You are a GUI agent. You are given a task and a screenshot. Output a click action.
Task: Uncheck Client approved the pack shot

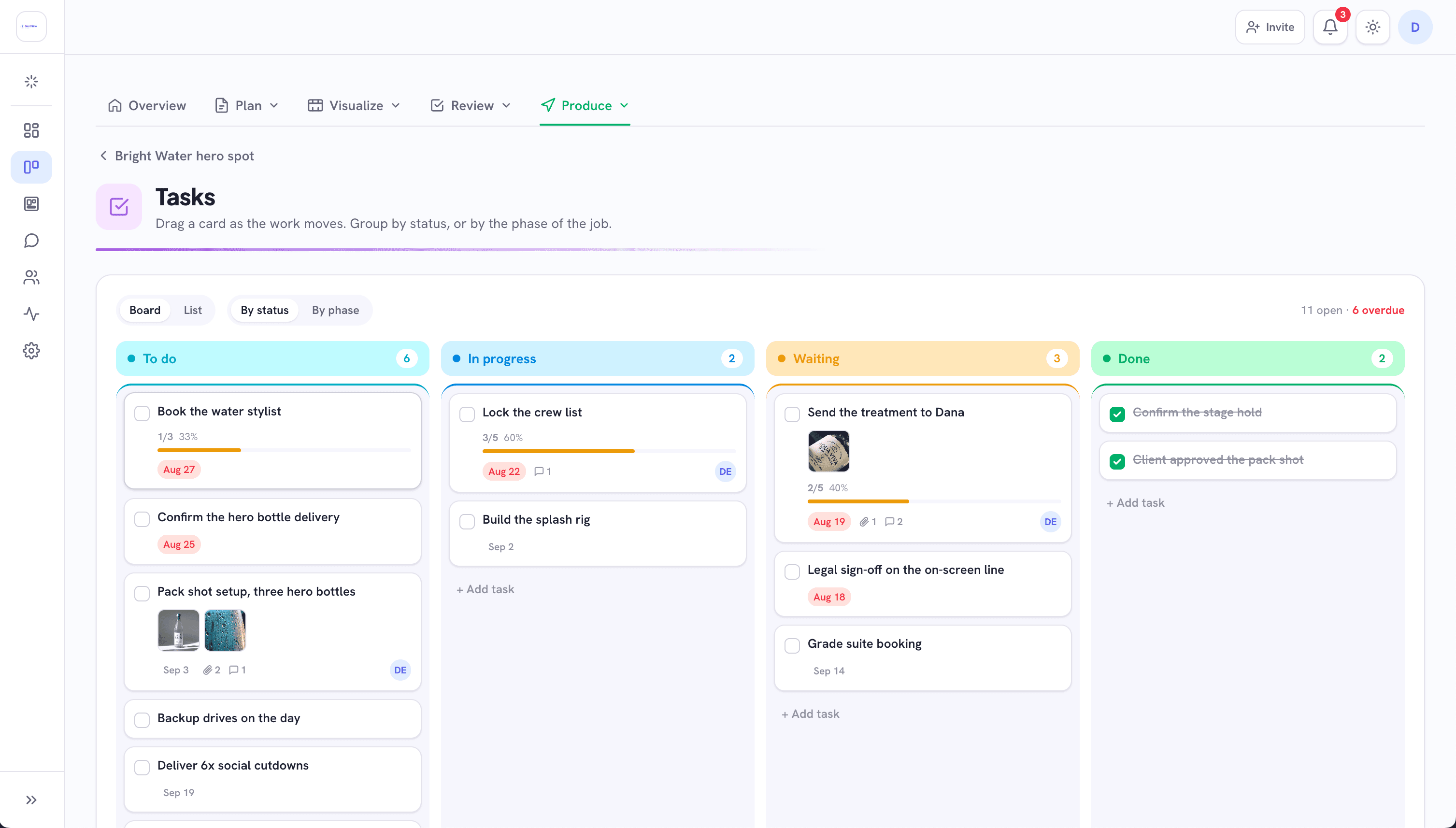click(1117, 461)
